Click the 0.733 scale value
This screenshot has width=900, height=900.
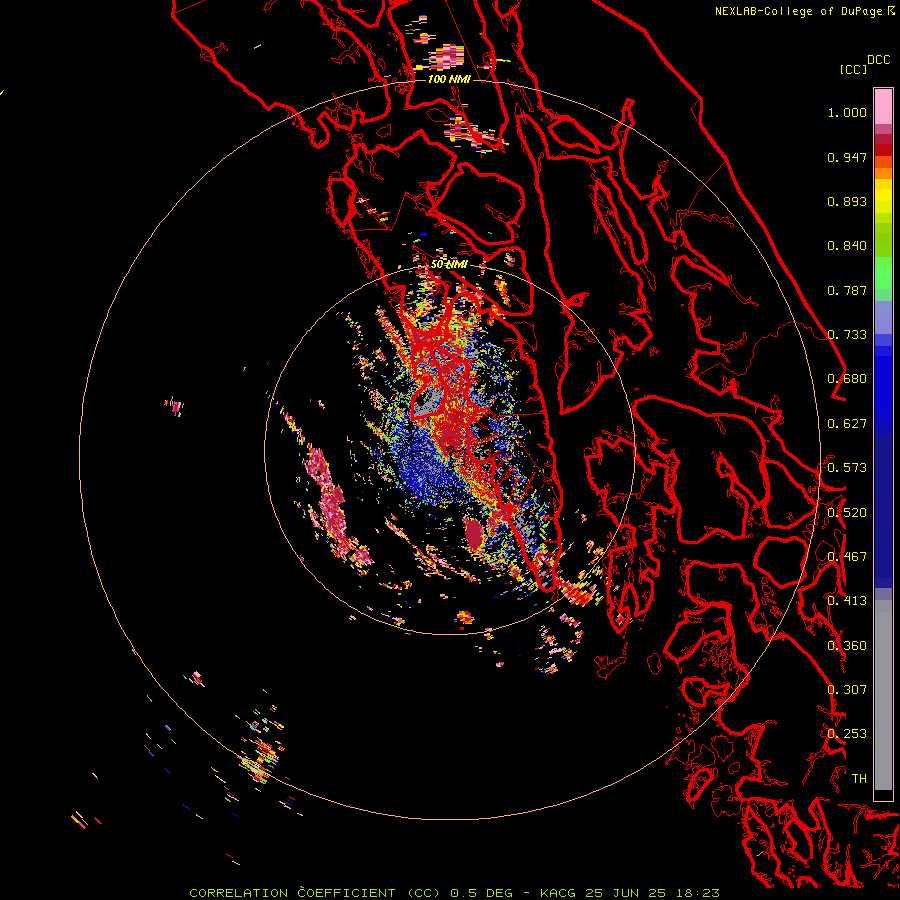click(847, 335)
